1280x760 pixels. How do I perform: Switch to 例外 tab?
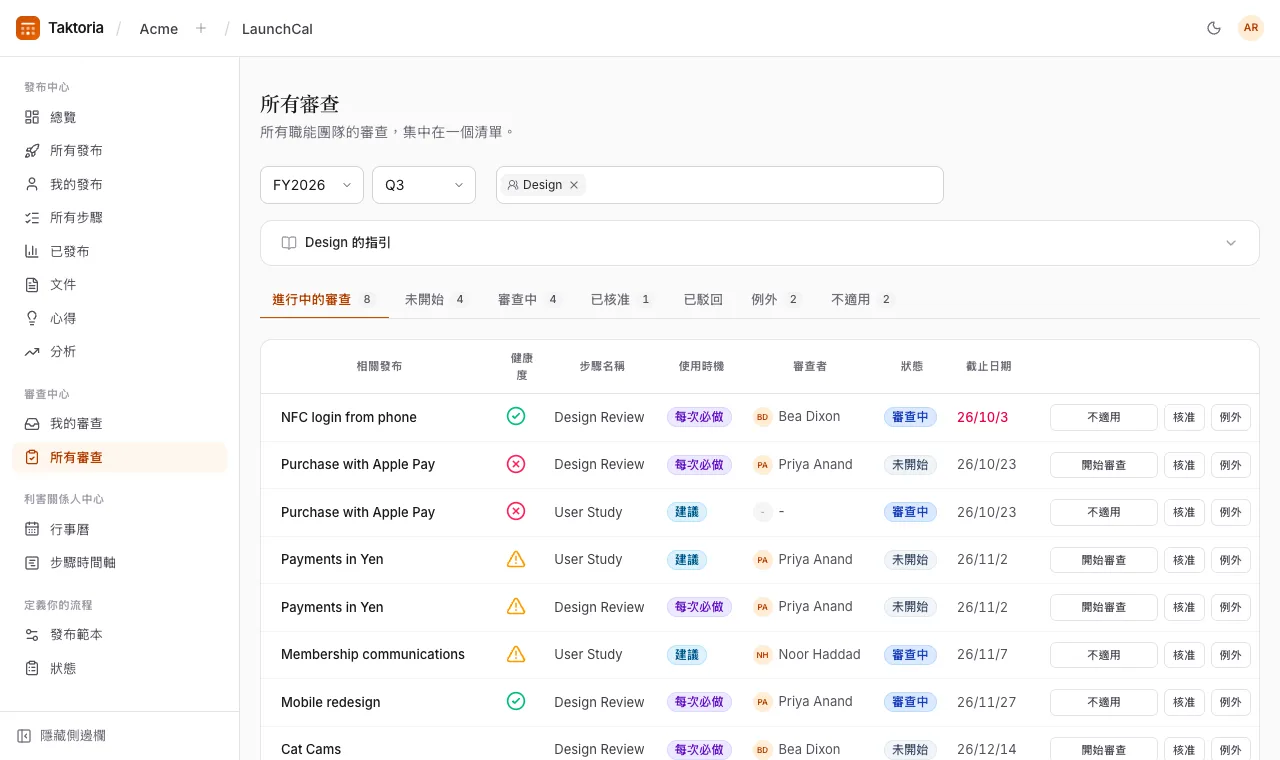(776, 299)
